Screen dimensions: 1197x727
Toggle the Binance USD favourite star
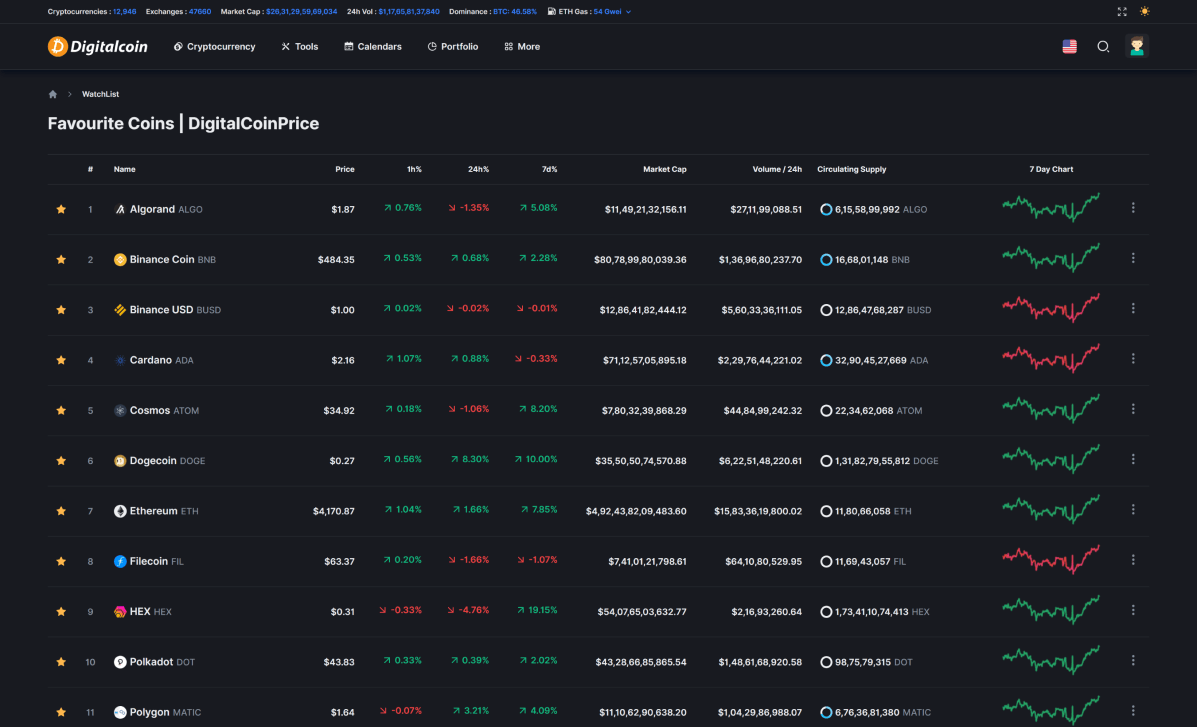pyautogui.click(x=61, y=310)
